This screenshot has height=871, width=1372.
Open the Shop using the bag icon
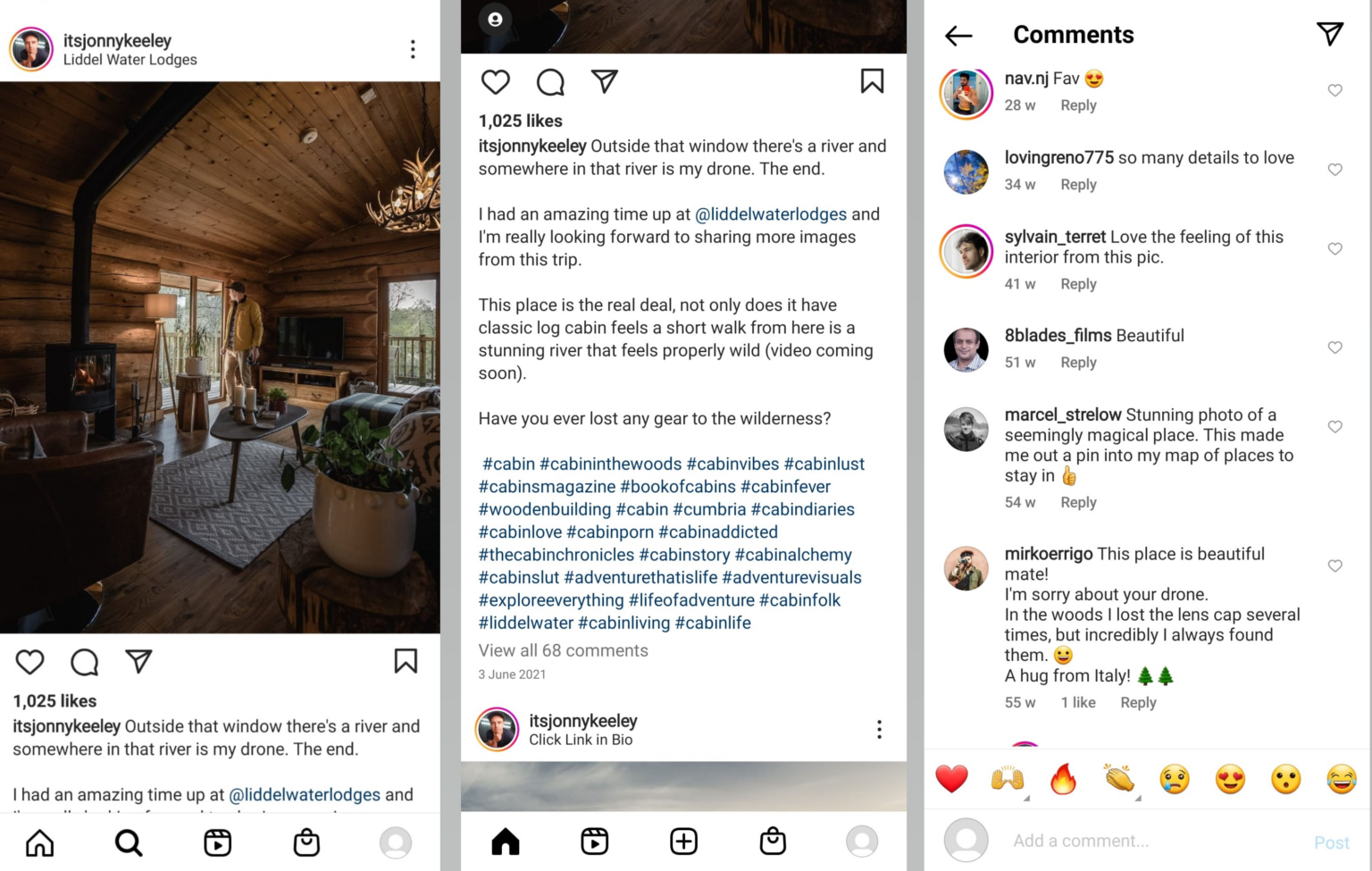(305, 842)
